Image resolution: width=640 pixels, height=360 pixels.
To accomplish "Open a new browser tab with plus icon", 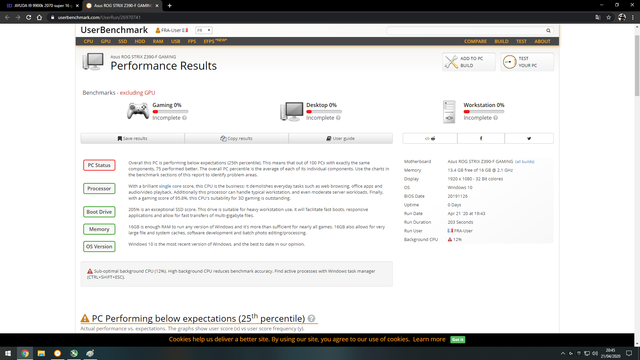I will (169, 6).
